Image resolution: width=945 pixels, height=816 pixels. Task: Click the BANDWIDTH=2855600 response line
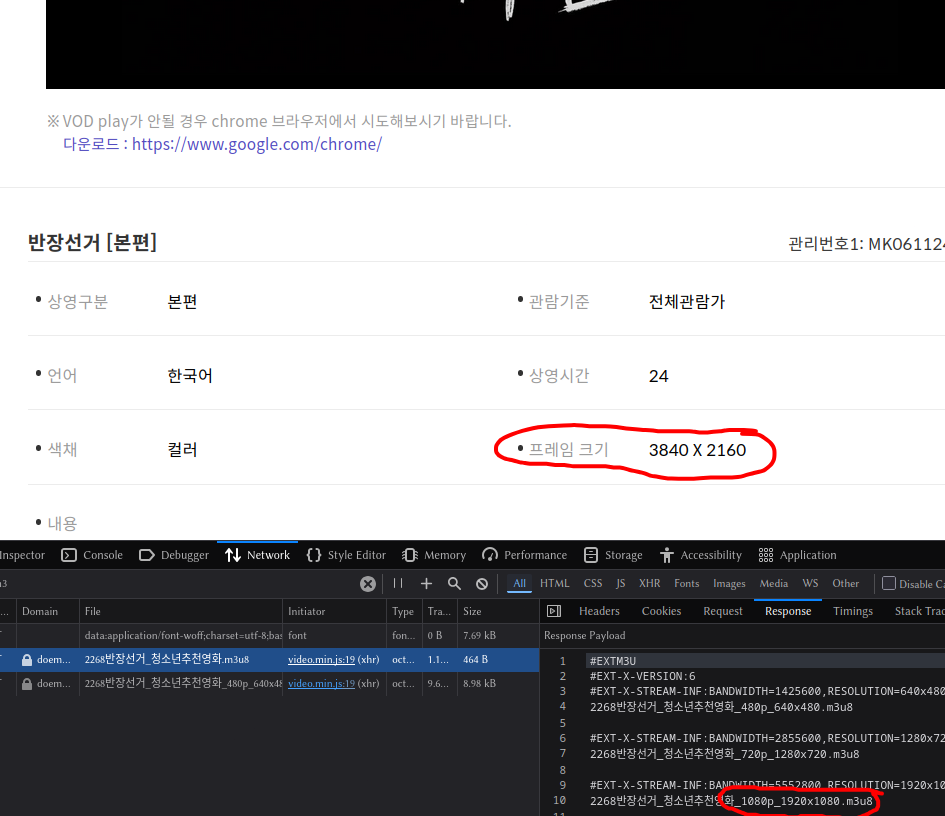[767, 738]
